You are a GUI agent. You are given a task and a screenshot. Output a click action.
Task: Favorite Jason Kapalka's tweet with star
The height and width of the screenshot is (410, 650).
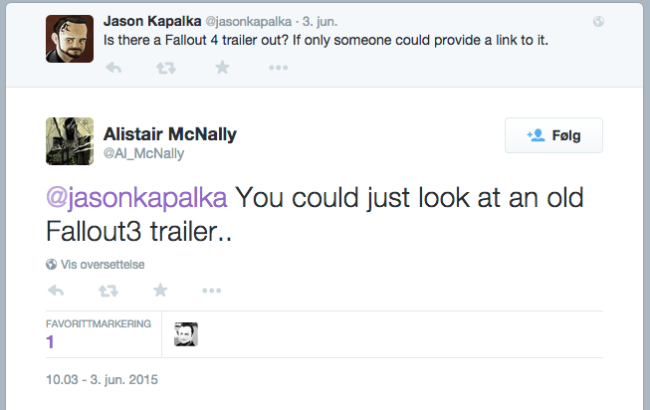[223, 67]
